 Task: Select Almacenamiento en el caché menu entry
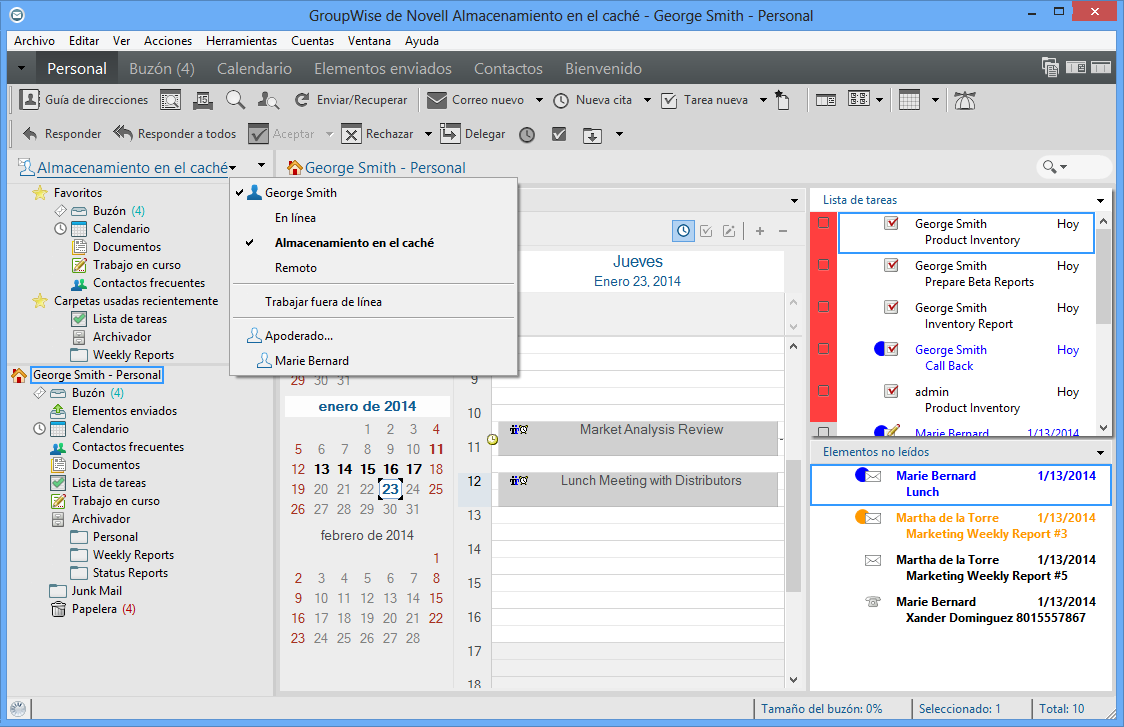point(373,243)
